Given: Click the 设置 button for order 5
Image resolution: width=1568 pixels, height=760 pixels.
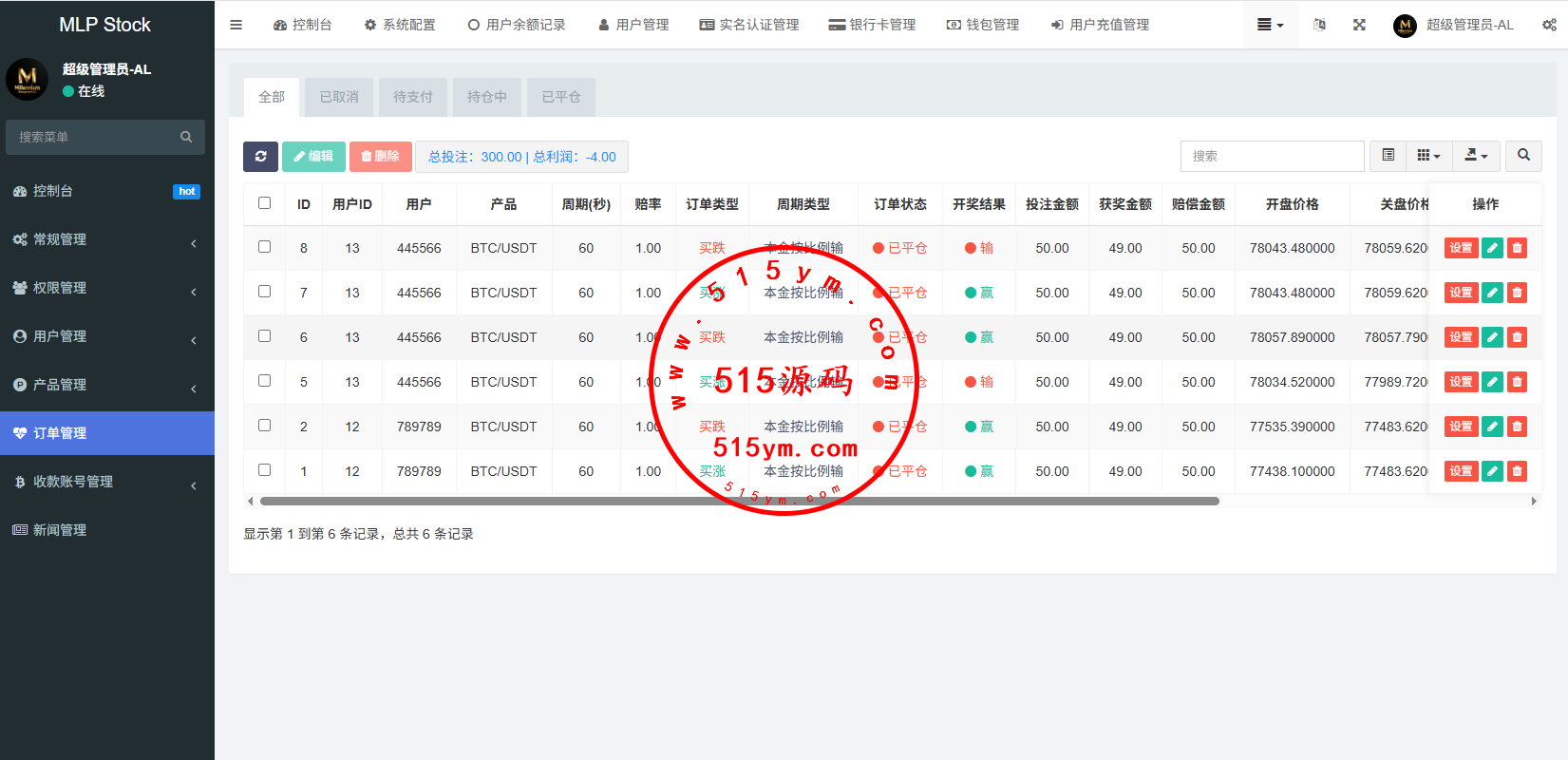Looking at the screenshot, I should pos(1460,382).
